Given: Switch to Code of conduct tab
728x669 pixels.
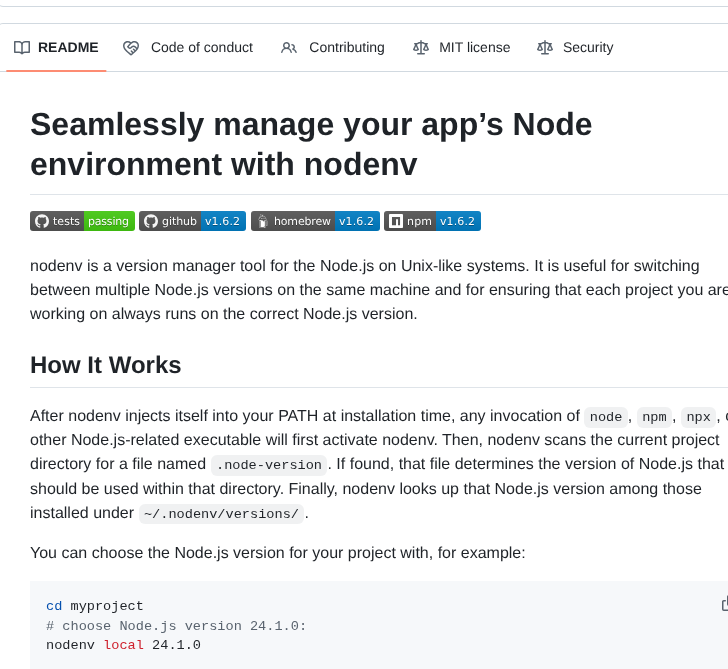Looking at the screenshot, I should (188, 47).
